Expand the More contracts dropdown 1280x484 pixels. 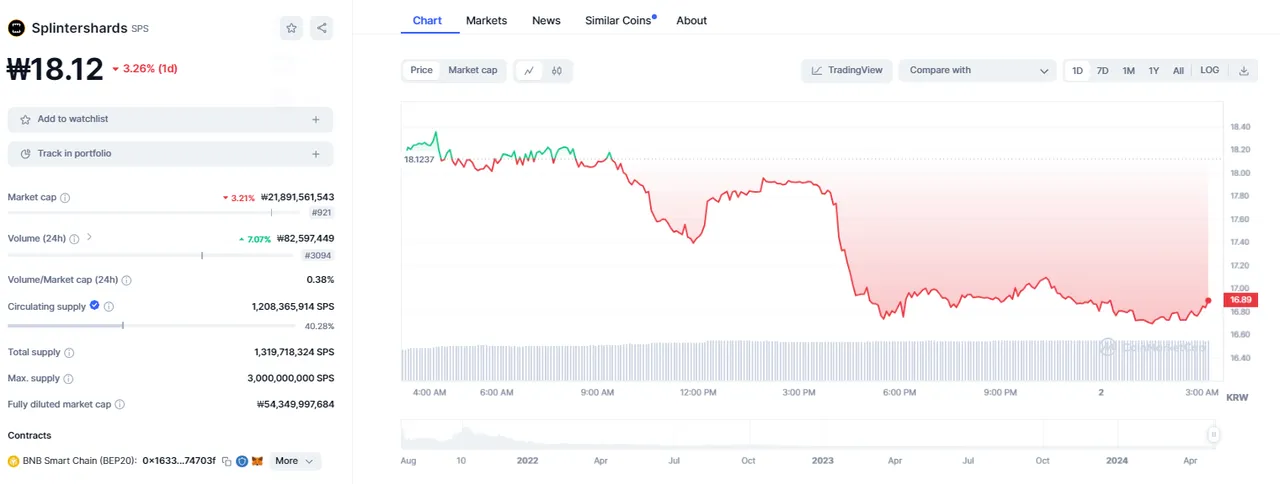(x=295, y=461)
